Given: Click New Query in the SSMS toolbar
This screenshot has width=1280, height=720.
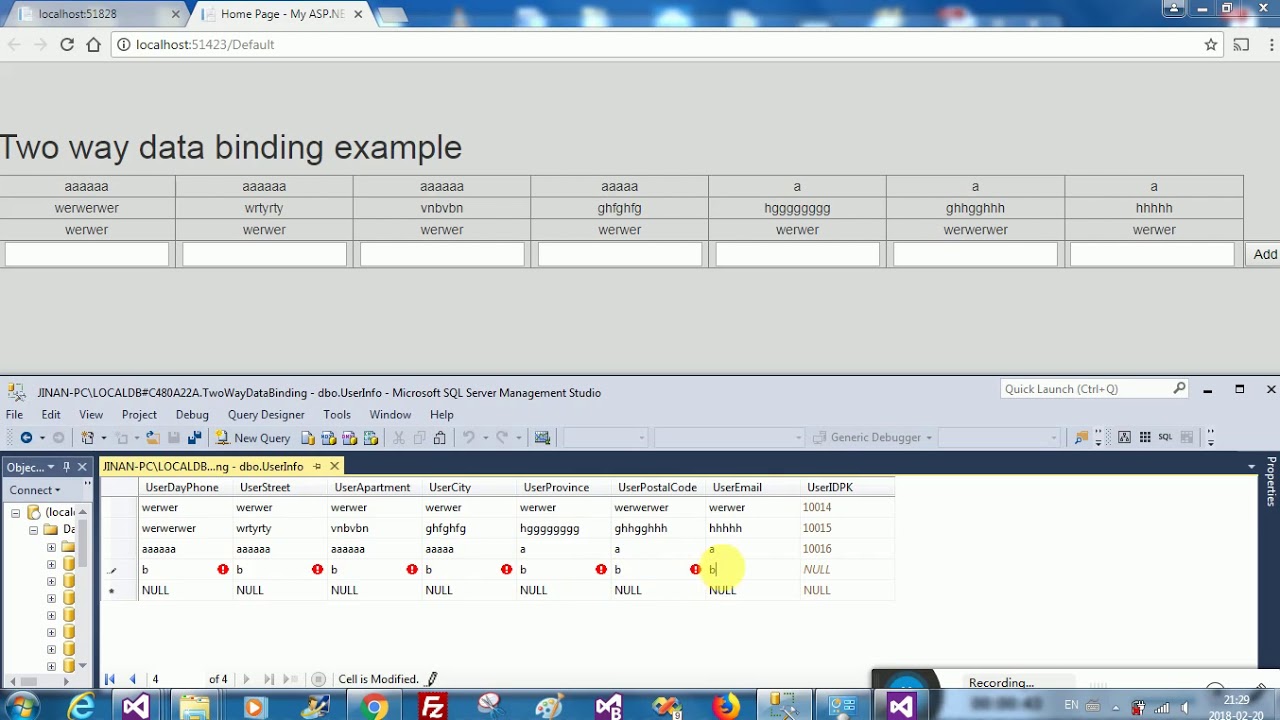Looking at the screenshot, I should [x=252, y=438].
